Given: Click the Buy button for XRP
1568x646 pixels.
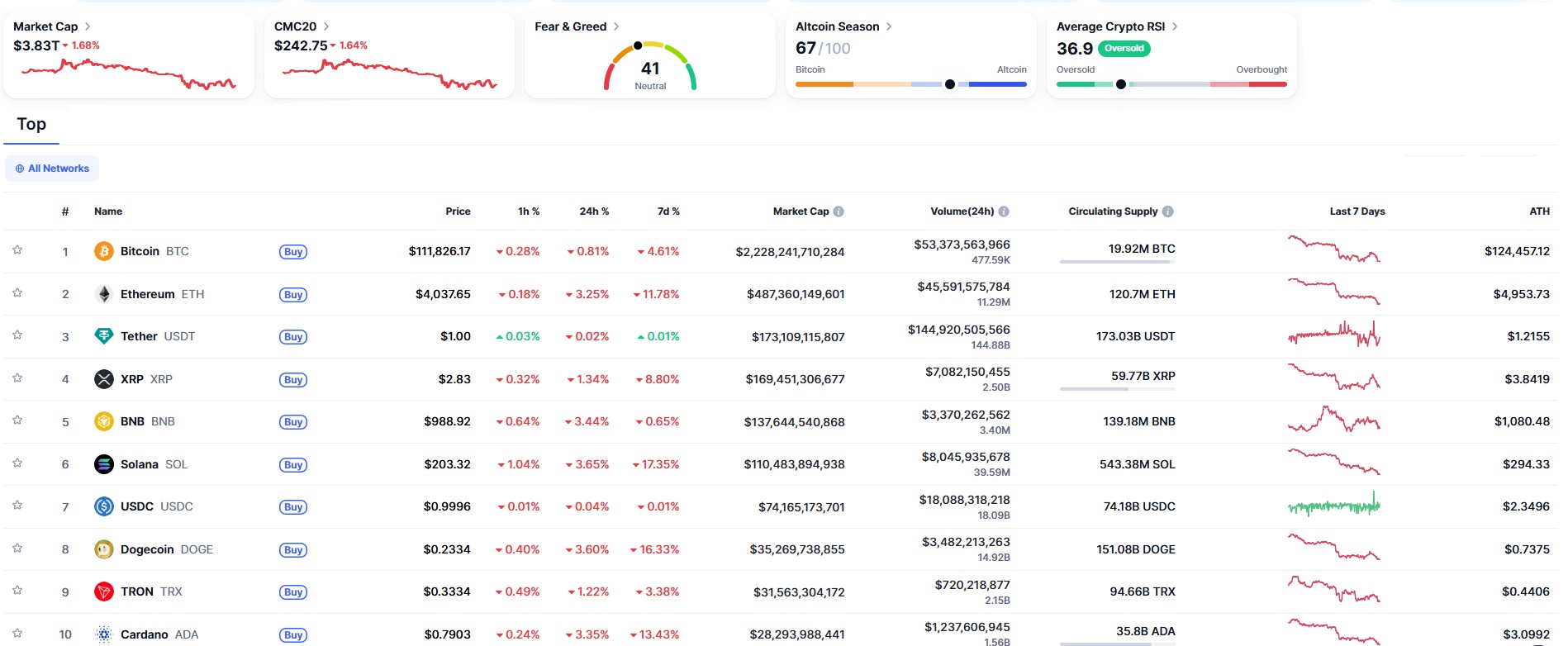Looking at the screenshot, I should [x=293, y=380].
